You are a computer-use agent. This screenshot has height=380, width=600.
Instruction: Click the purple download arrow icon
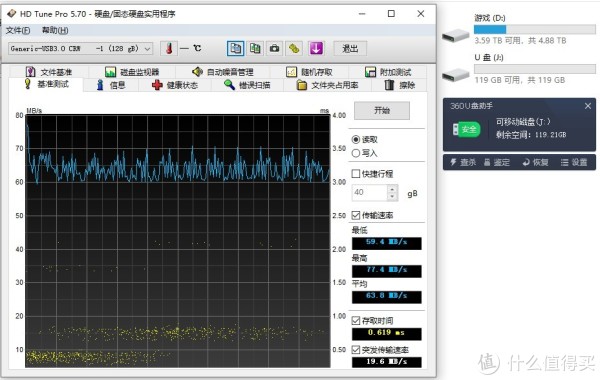[316, 49]
